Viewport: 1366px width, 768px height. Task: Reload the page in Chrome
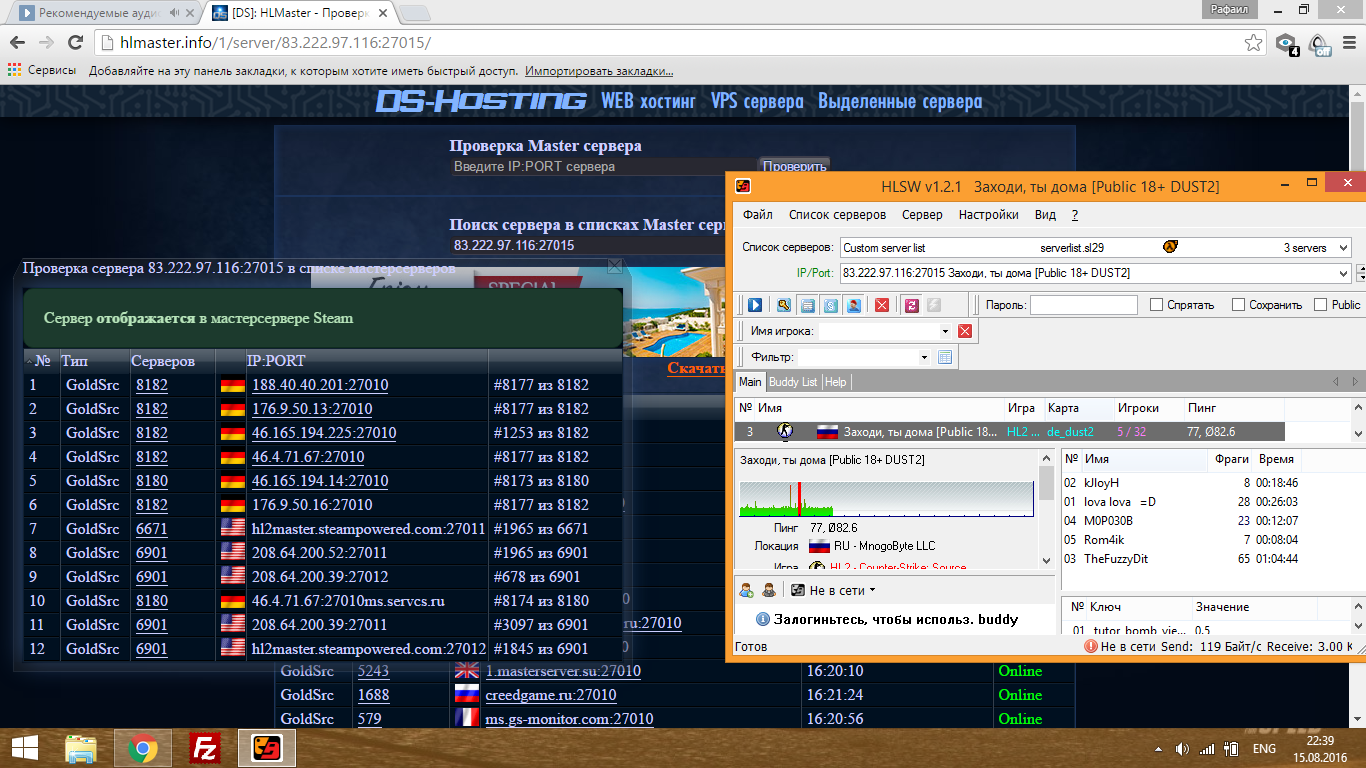[75, 43]
